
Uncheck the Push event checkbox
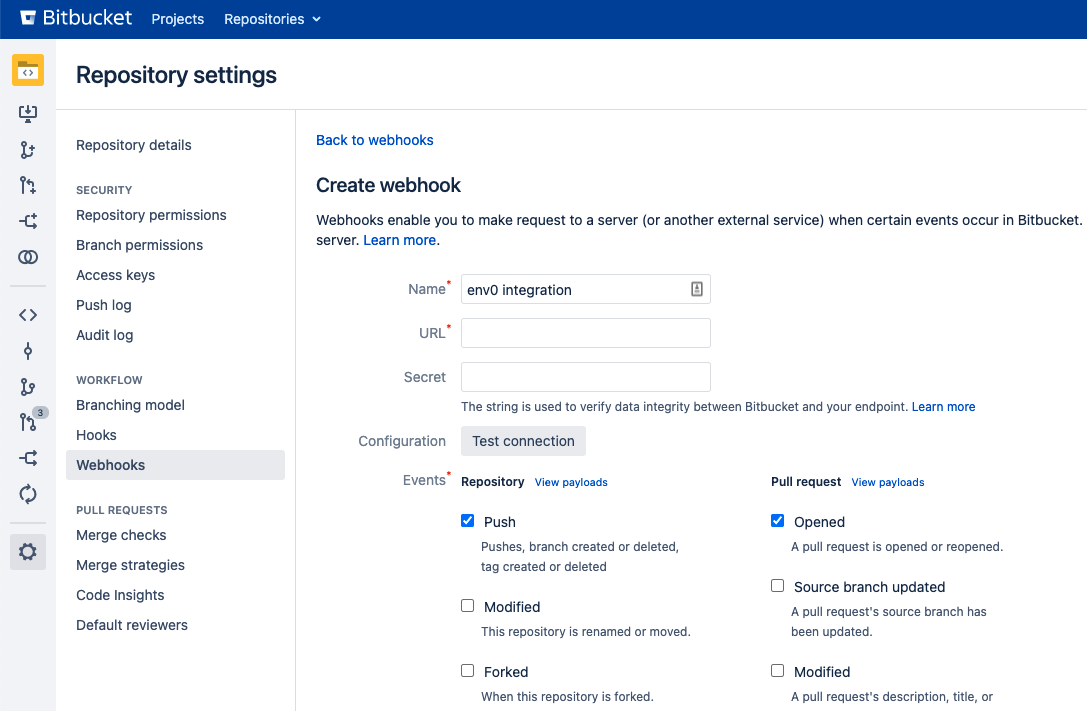(x=468, y=520)
